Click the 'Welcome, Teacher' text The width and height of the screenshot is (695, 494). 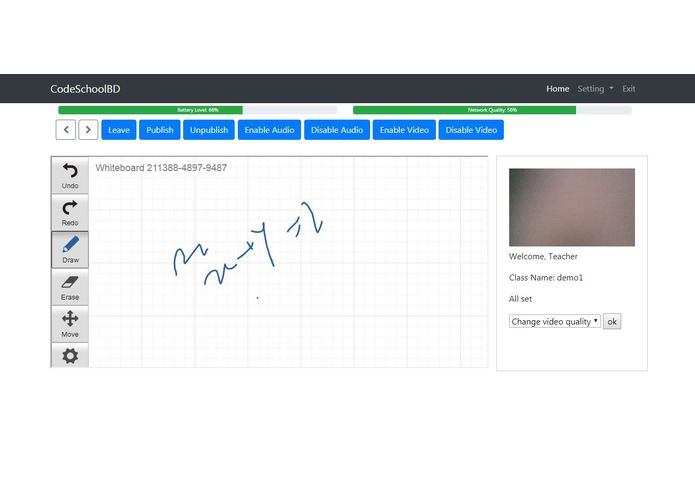[x=543, y=256]
